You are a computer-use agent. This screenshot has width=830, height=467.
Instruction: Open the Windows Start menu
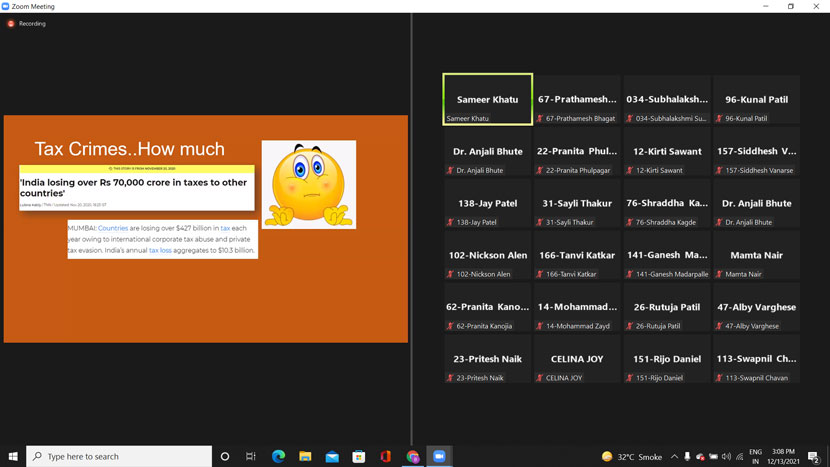pyautogui.click(x=13, y=456)
